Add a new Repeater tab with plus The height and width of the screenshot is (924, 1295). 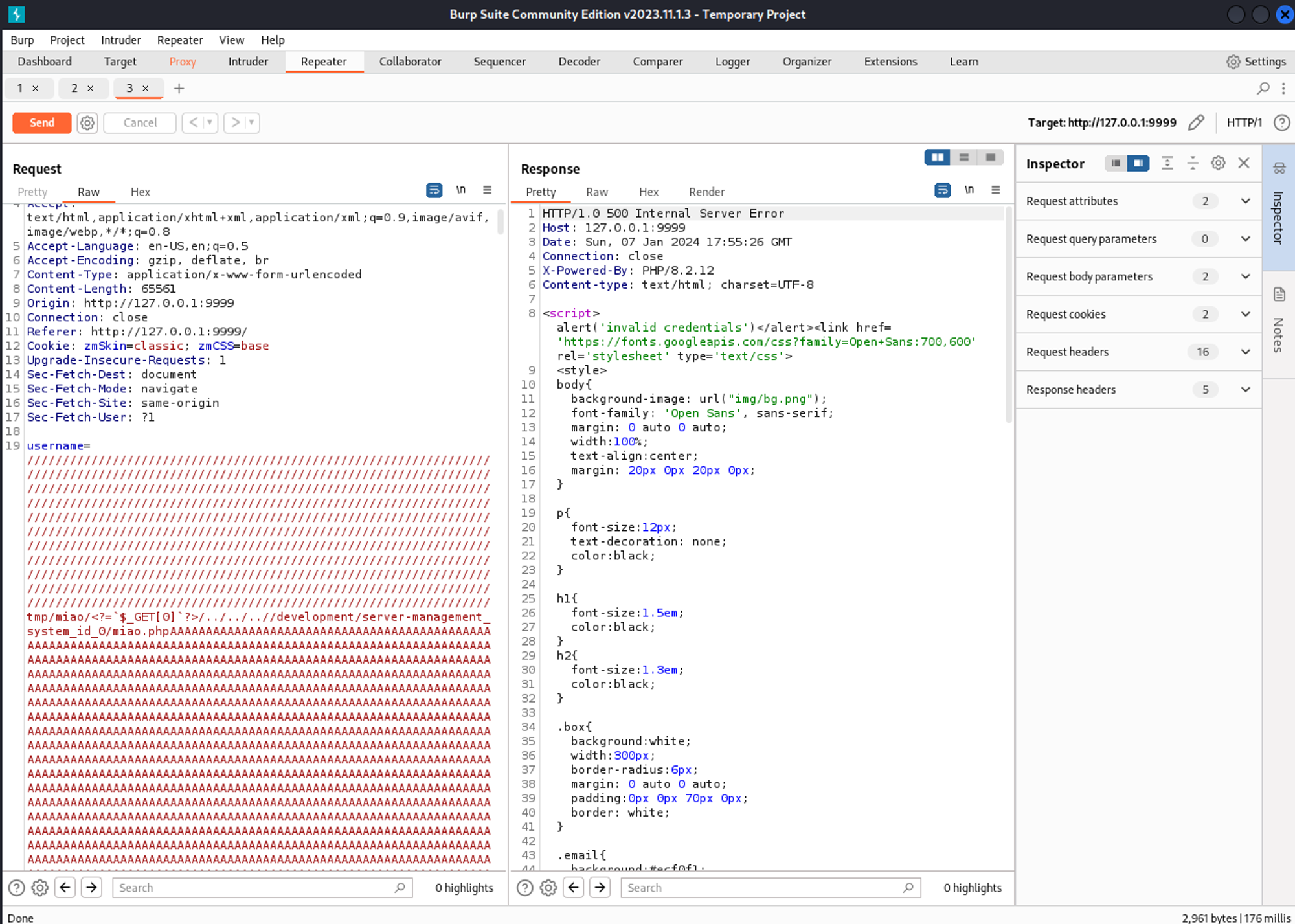click(179, 89)
